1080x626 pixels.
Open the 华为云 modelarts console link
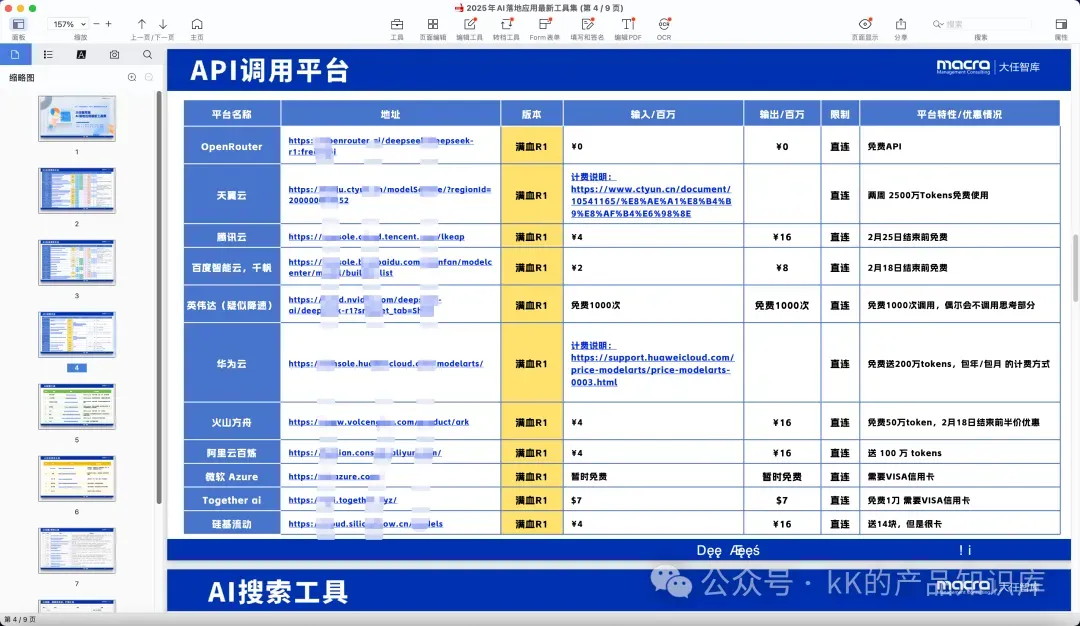(x=386, y=363)
